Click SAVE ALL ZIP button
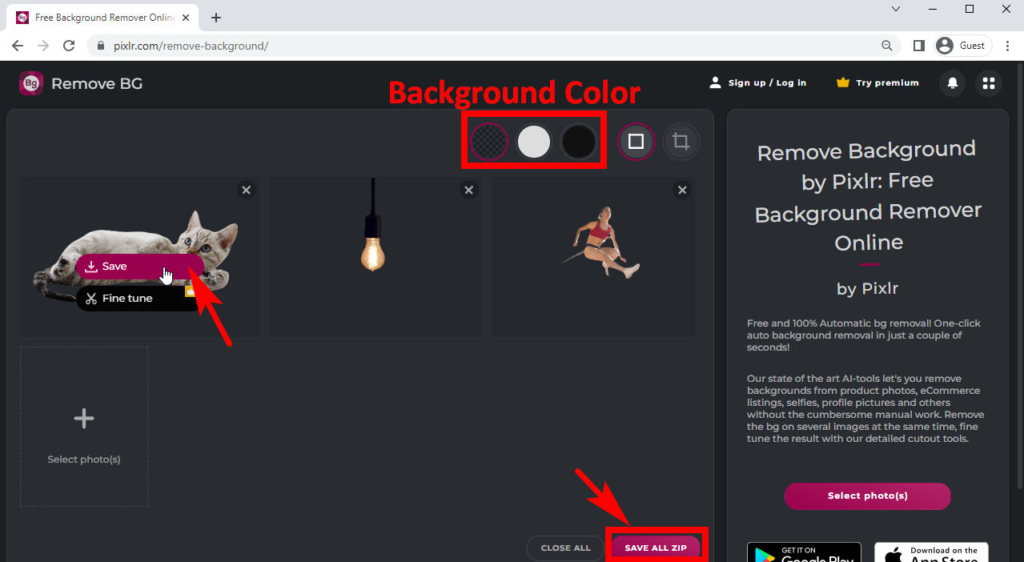 [x=656, y=548]
